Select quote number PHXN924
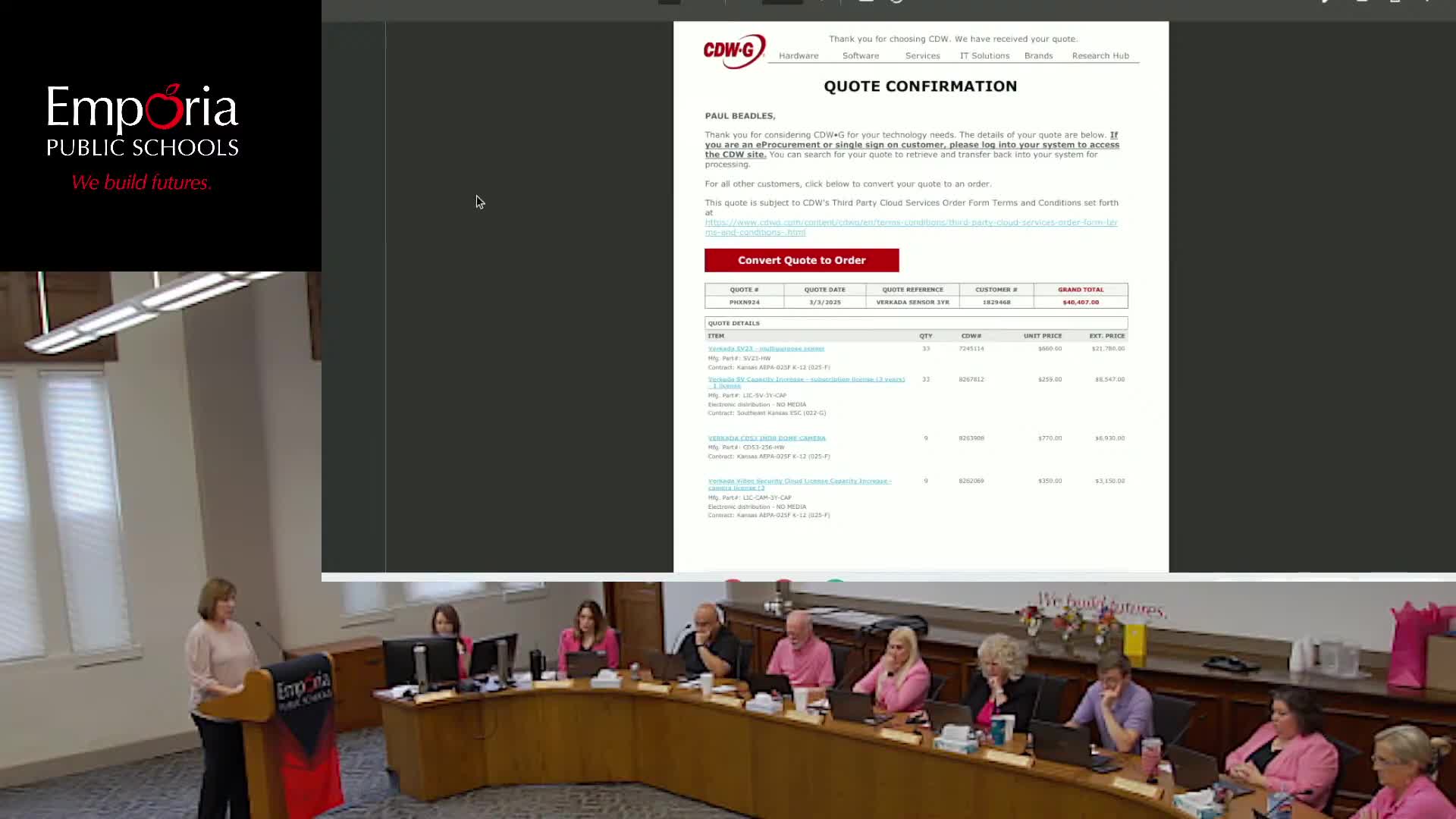The width and height of the screenshot is (1456, 819). pyautogui.click(x=744, y=302)
